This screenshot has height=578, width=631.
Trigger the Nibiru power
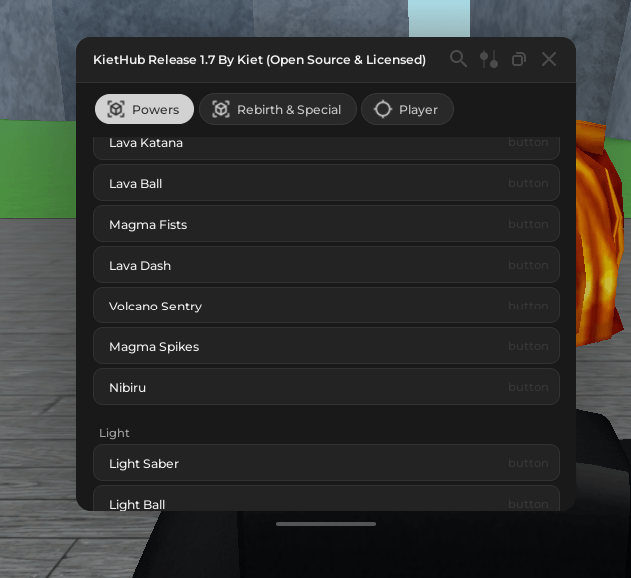point(326,387)
